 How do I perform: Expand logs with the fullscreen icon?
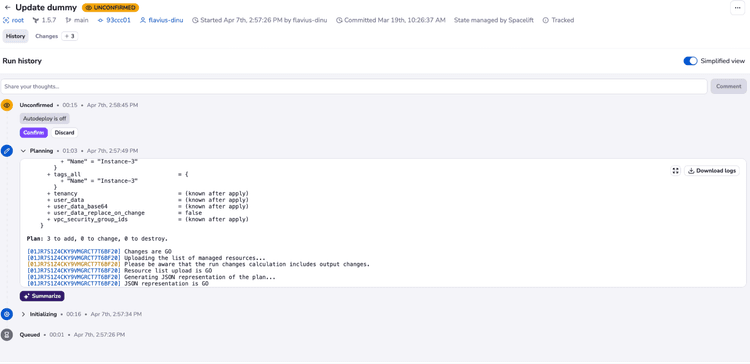pos(675,171)
